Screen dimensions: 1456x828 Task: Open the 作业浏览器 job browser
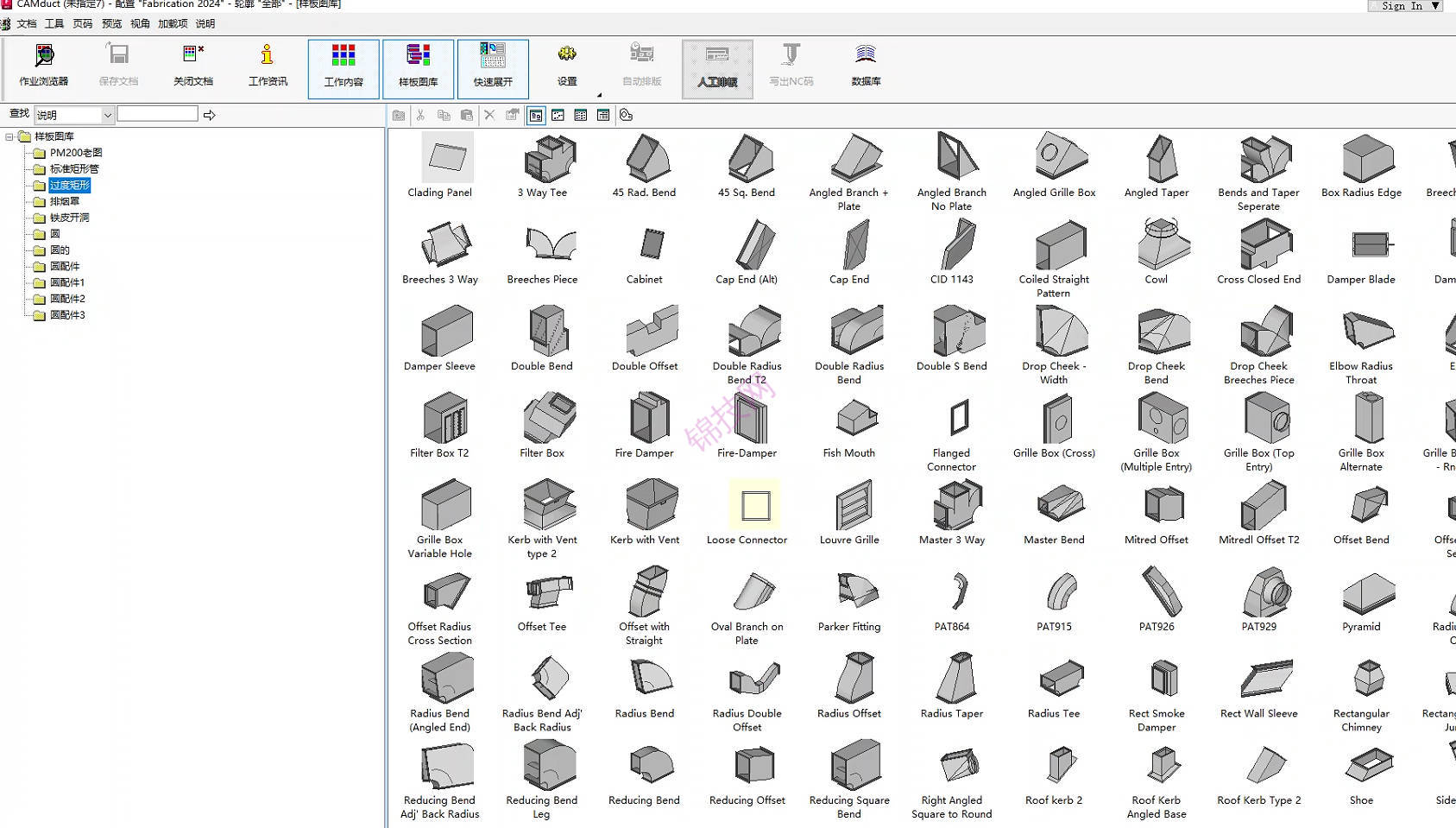click(44, 66)
